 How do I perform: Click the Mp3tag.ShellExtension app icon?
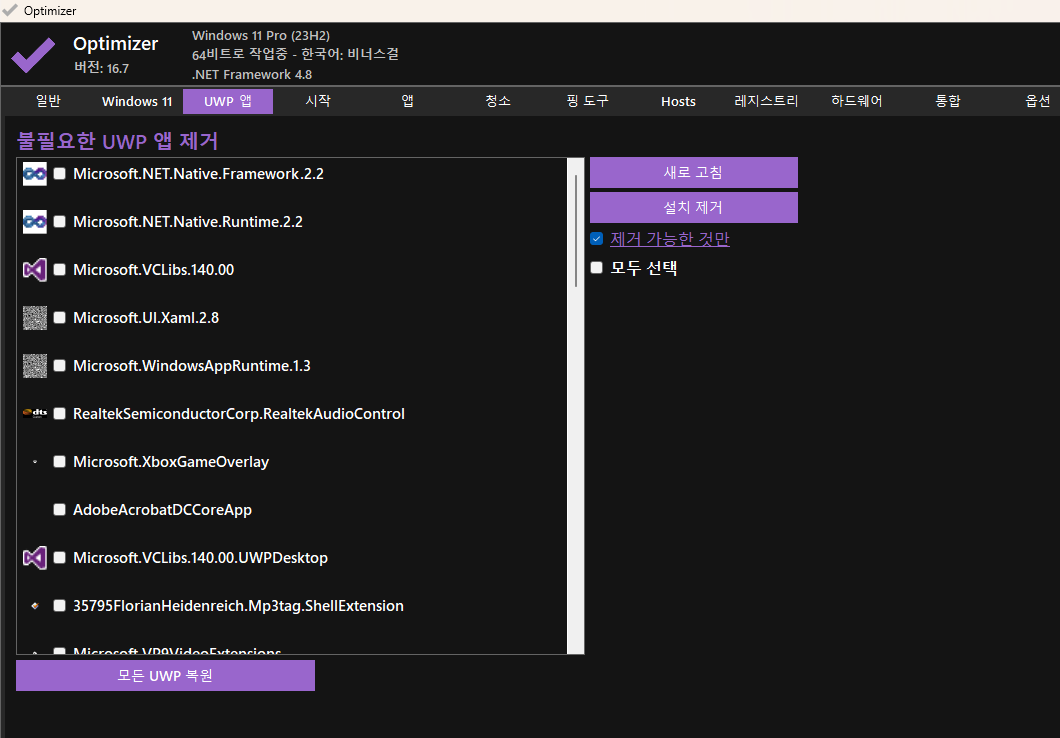(35, 606)
